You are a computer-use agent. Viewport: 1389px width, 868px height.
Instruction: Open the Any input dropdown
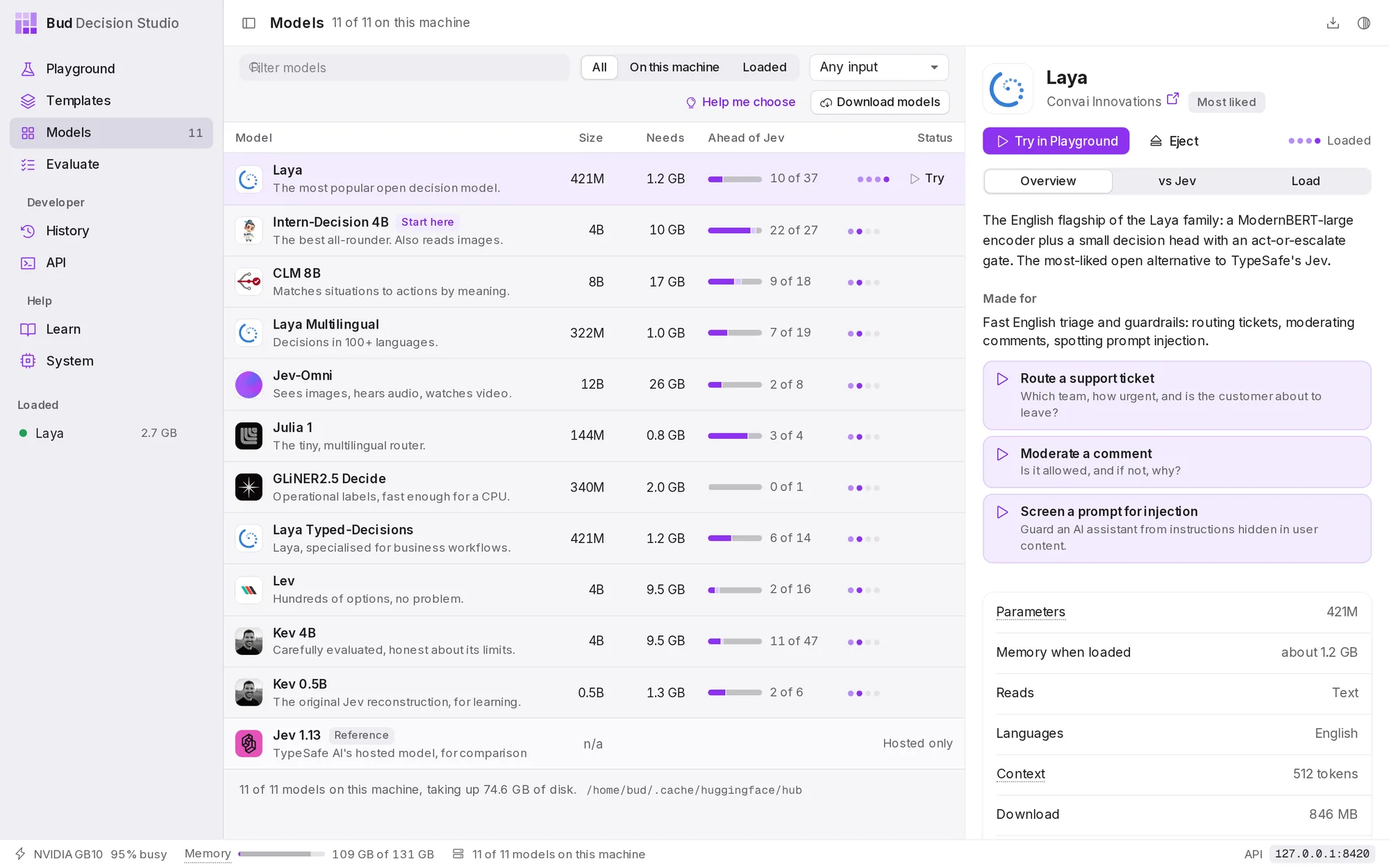tap(879, 67)
